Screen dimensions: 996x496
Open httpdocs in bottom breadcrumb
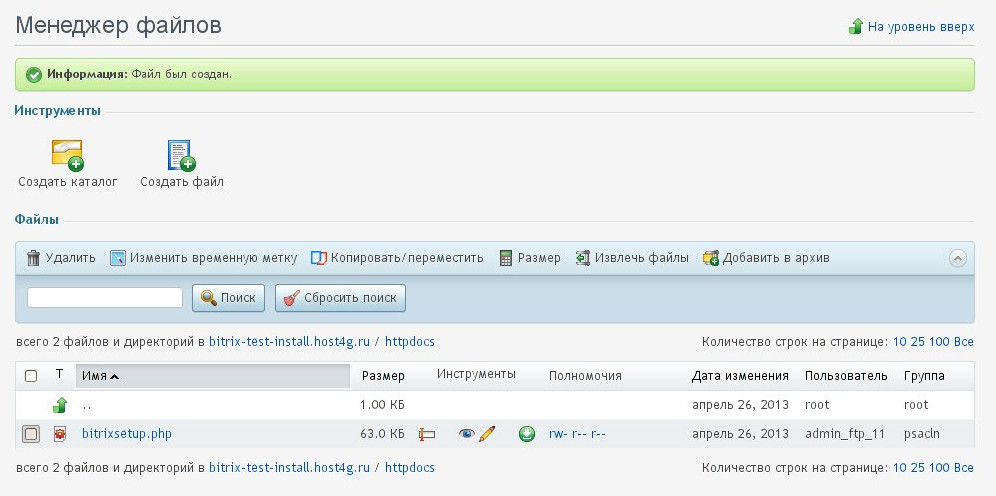(410, 468)
